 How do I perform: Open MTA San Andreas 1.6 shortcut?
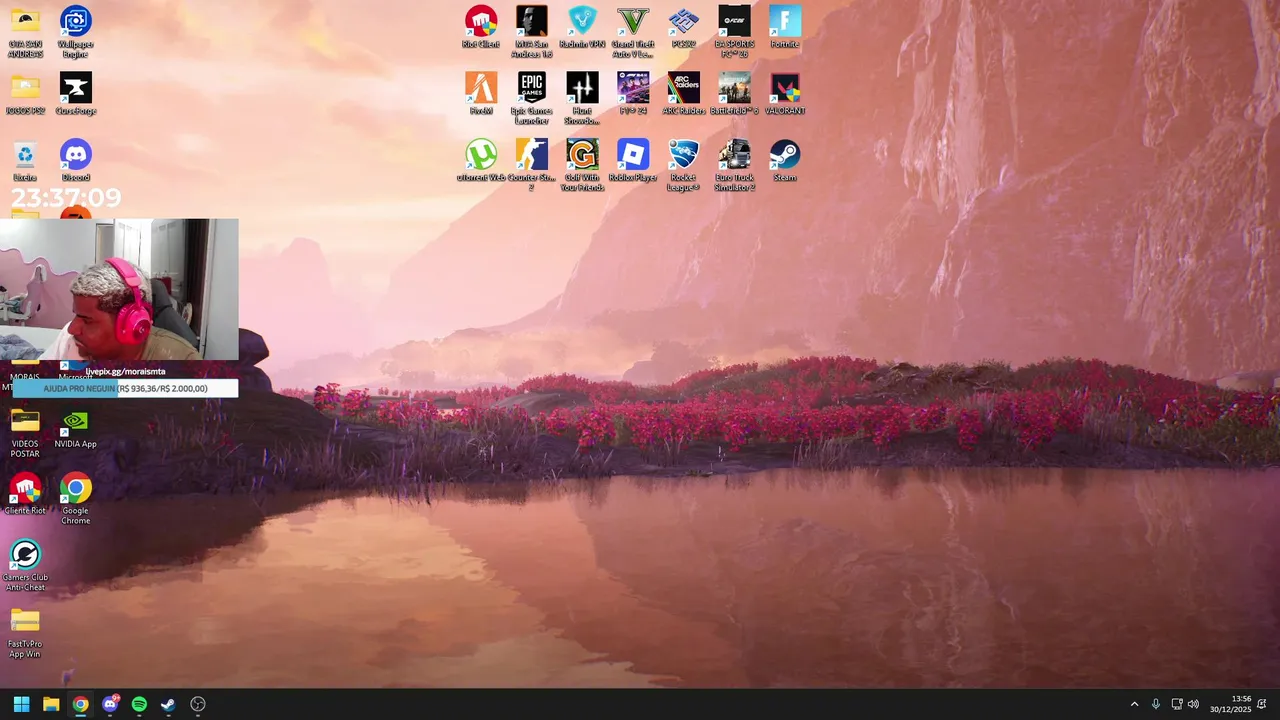point(532,32)
